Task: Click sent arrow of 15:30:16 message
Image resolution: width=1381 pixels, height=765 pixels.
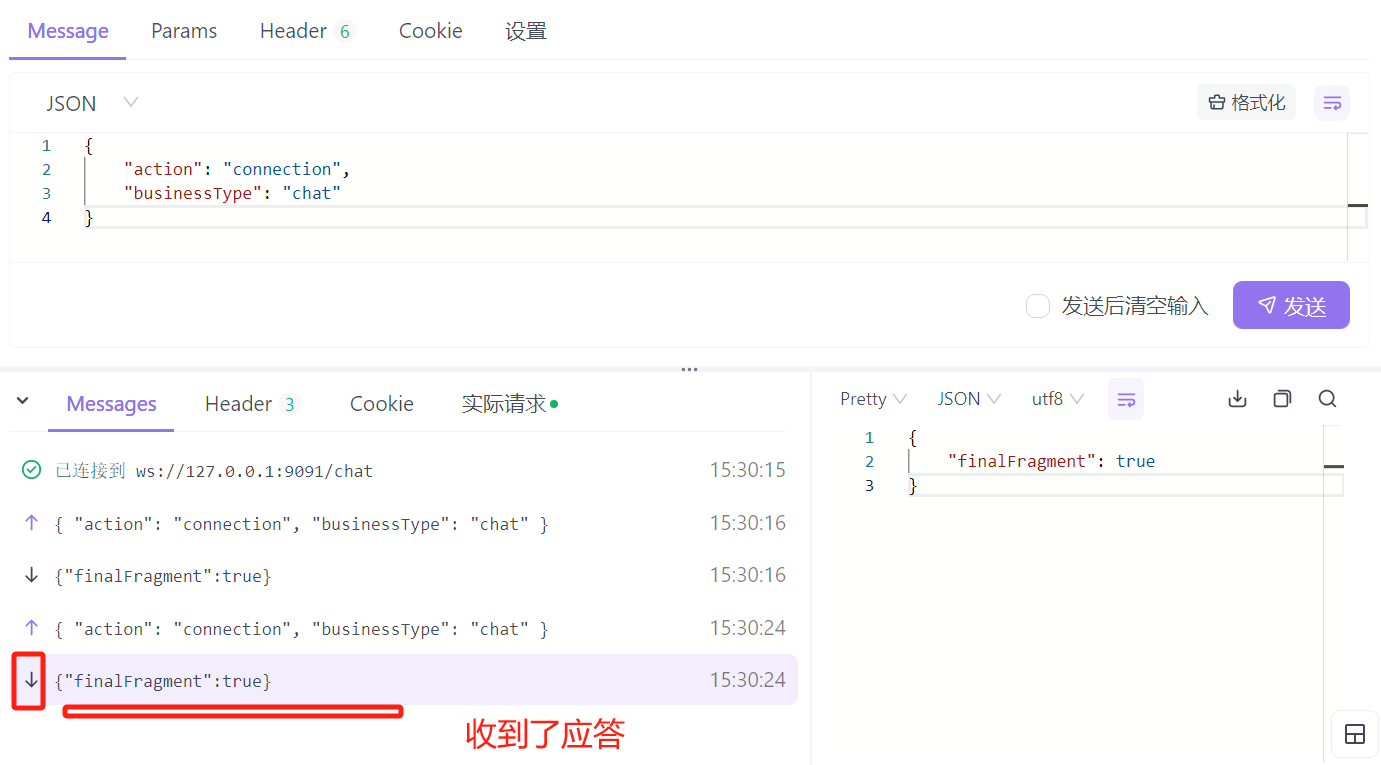Action: coord(31,523)
